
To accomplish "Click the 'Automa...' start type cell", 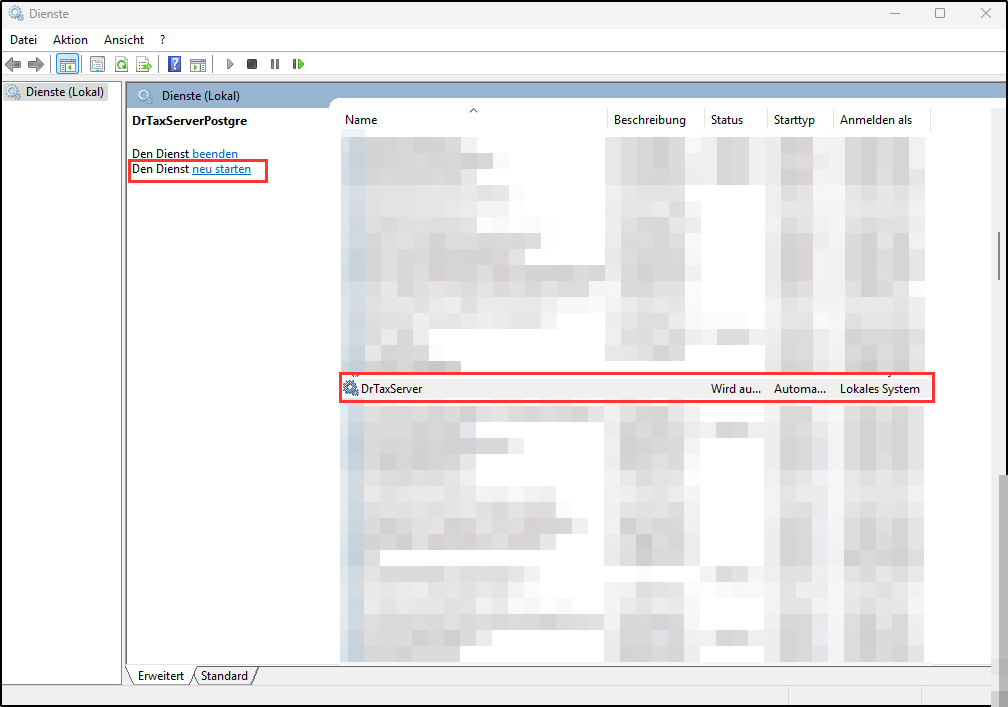I will point(800,389).
